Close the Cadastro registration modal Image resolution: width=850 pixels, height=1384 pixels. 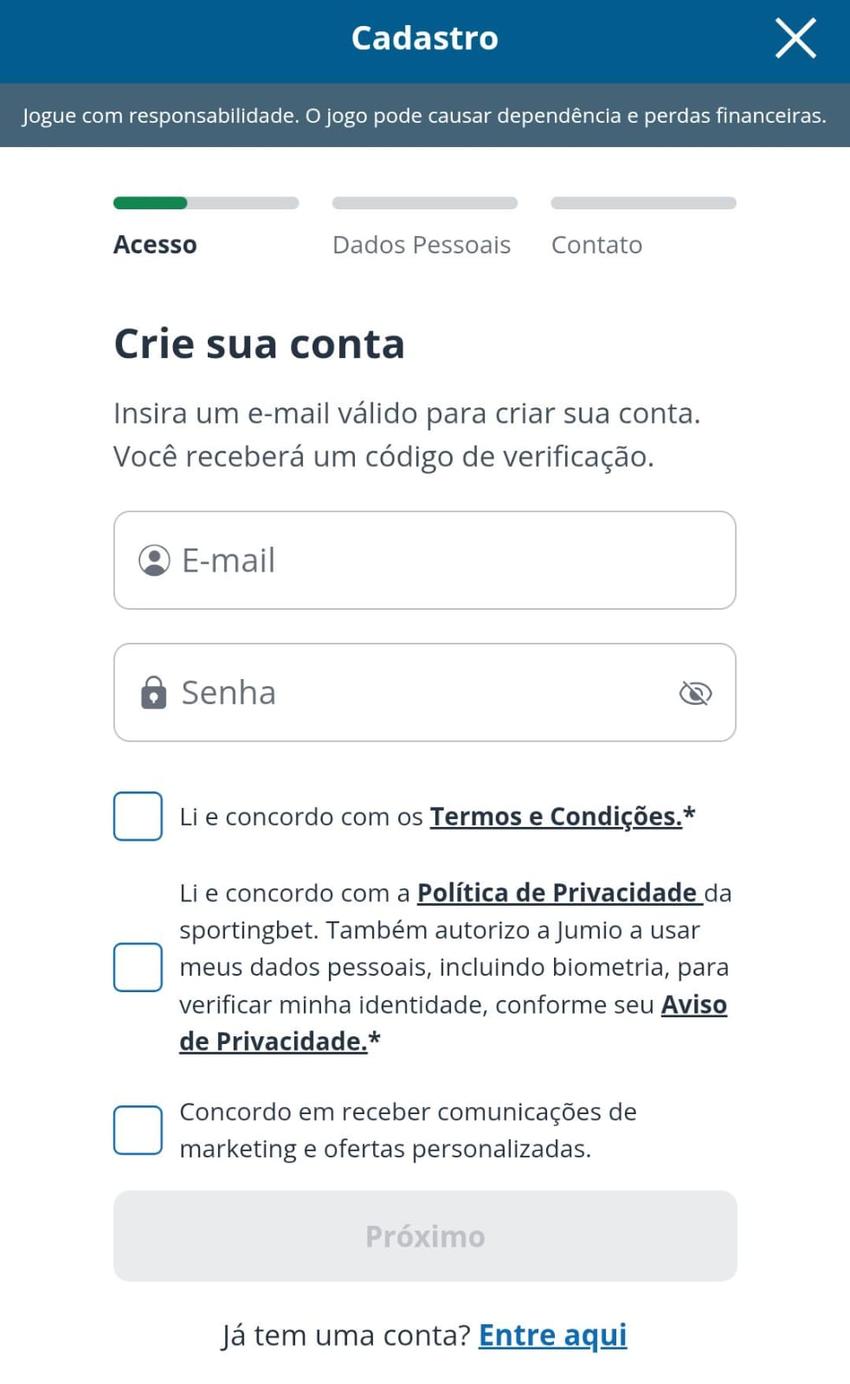795,38
